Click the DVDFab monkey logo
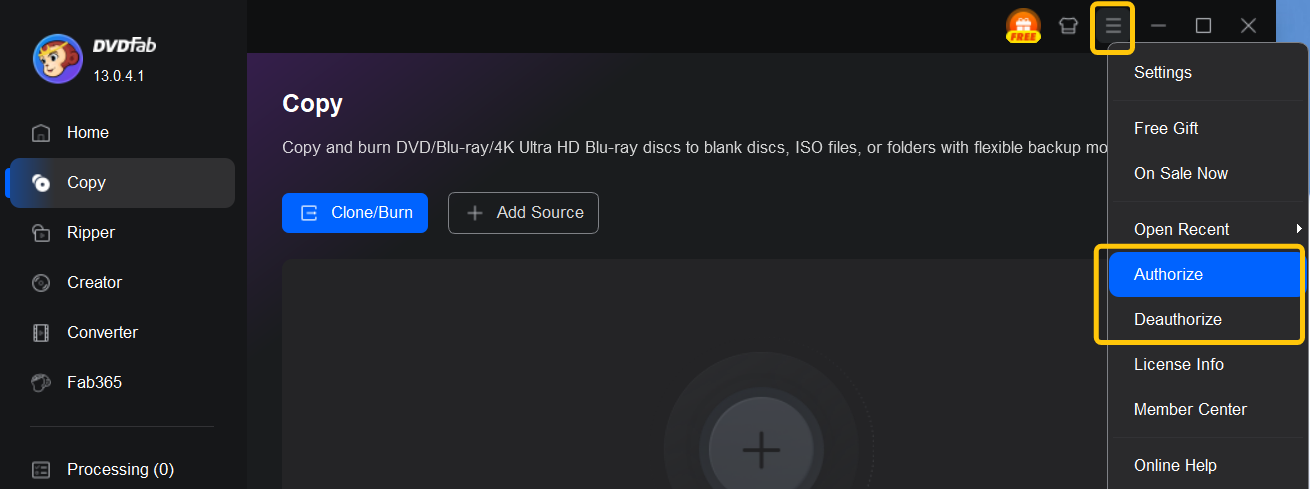Image resolution: width=1310 pixels, height=489 pixels. point(58,58)
